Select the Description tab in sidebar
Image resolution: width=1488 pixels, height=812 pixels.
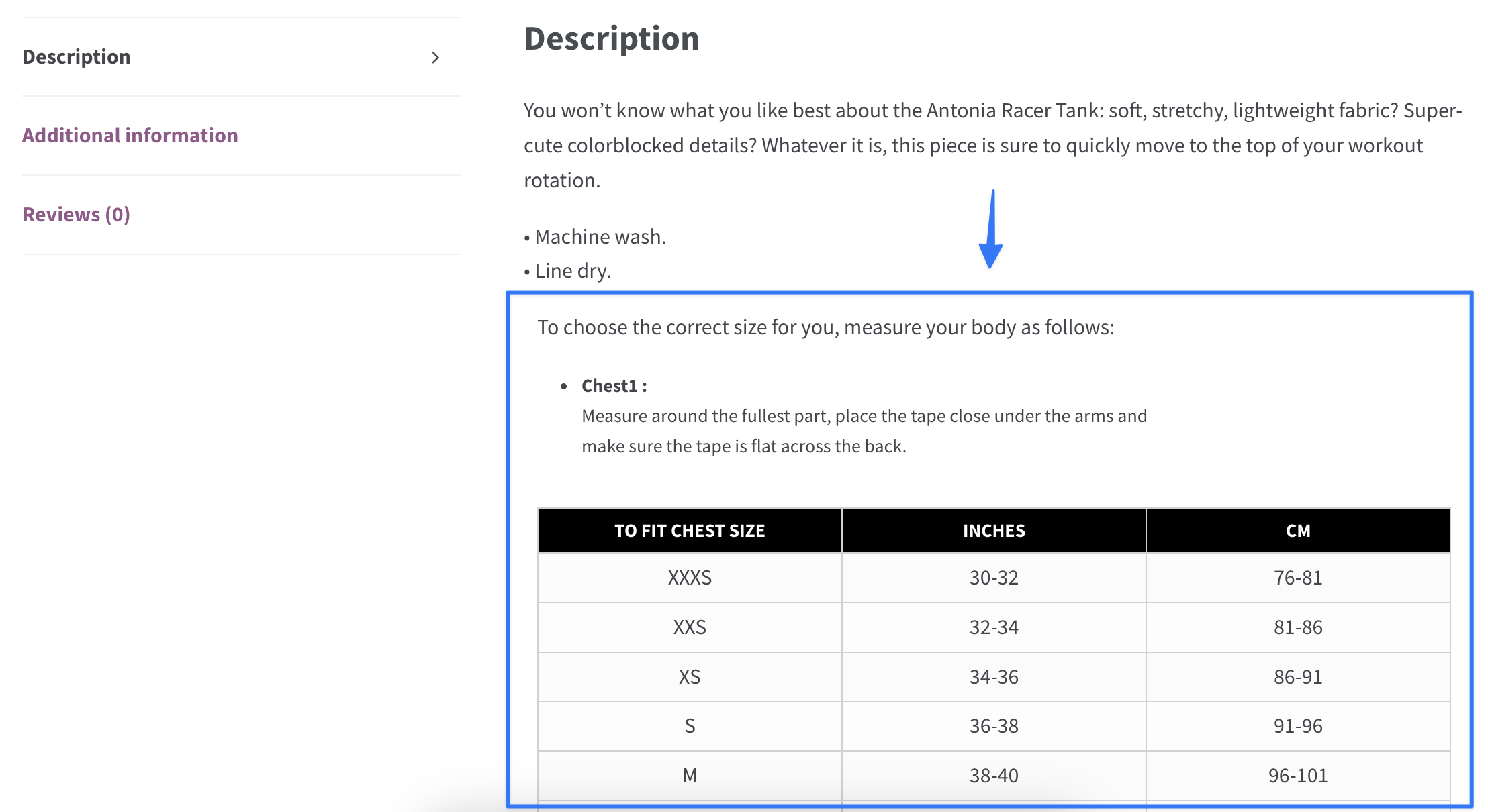77,56
